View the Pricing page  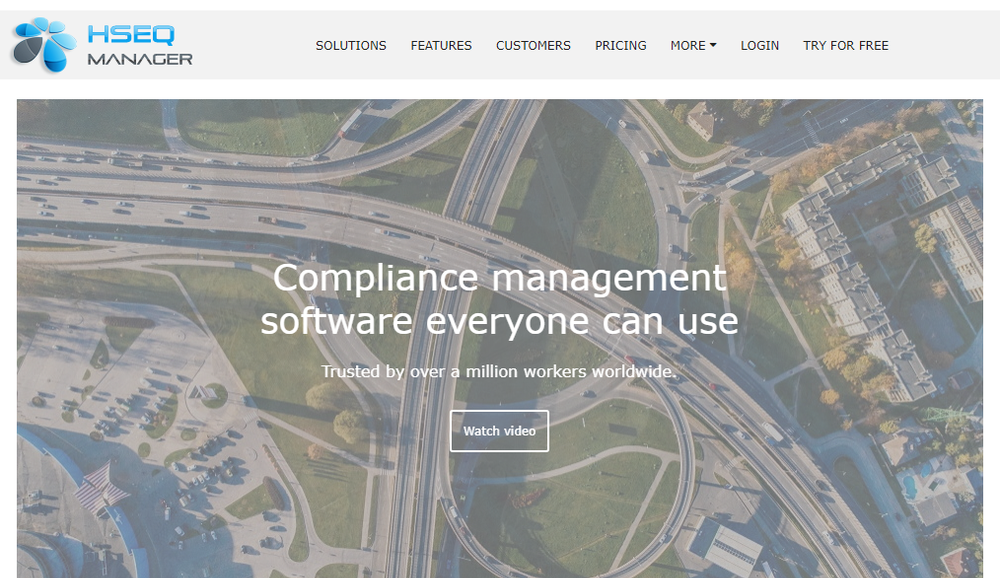[621, 45]
